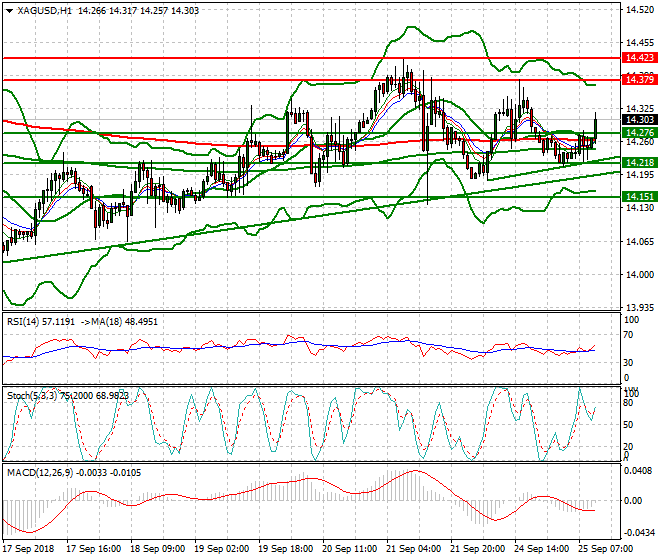Click the 19 Sep 18:00 time label
Viewport: 660px width, 560px height.
click(x=285, y=549)
